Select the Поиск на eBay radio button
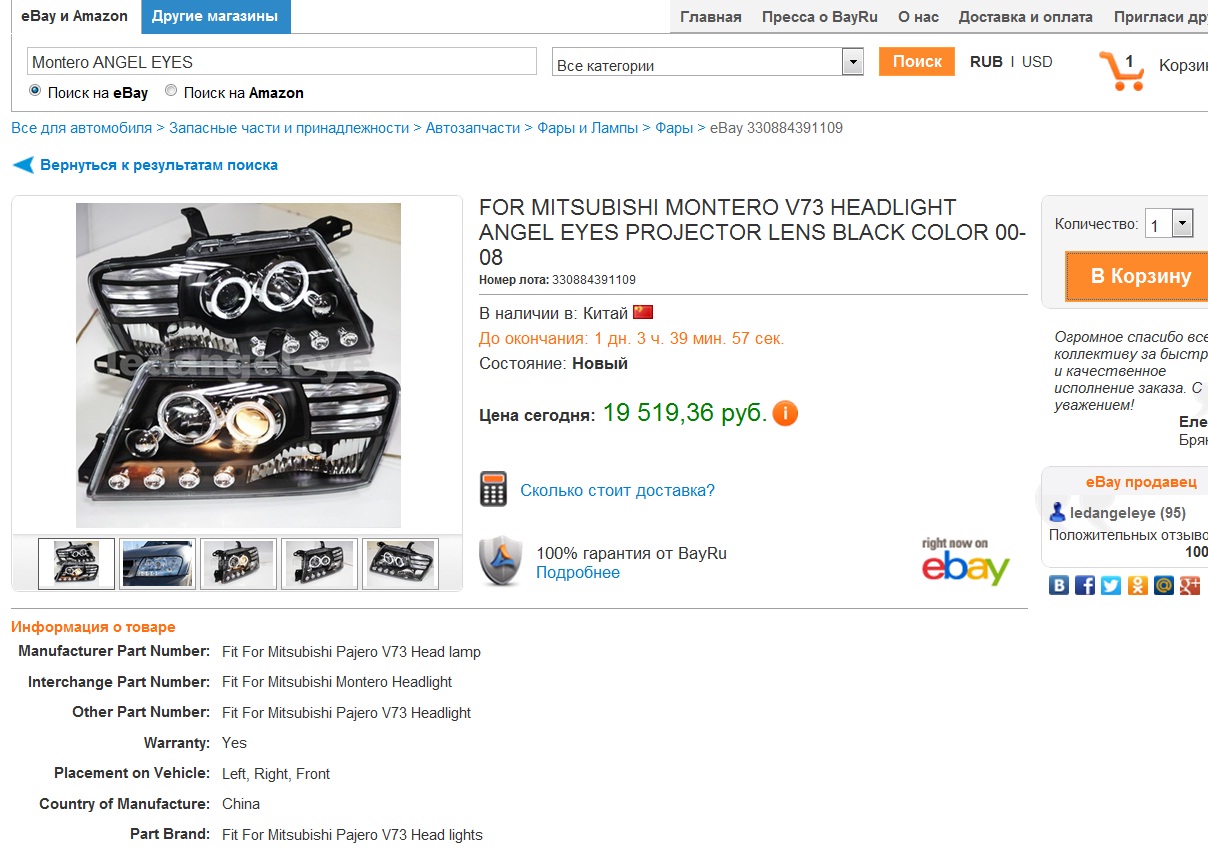The height and width of the screenshot is (854, 1208). (35, 91)
